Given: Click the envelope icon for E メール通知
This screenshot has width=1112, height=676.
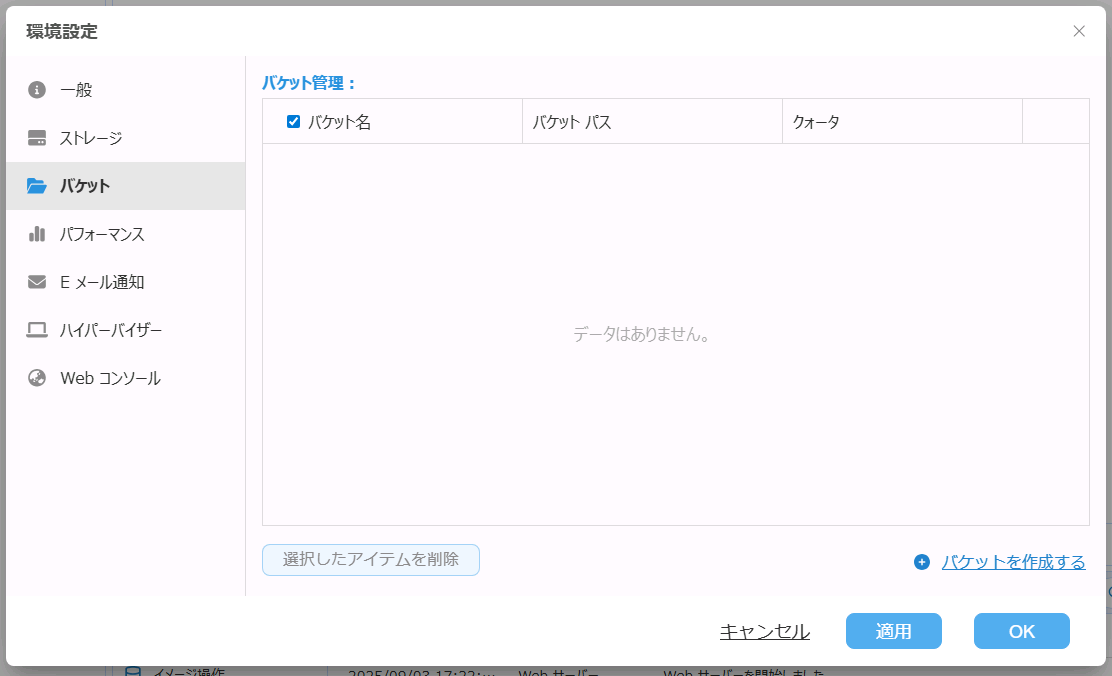Looking at the screenshot, I should point(37,282).
